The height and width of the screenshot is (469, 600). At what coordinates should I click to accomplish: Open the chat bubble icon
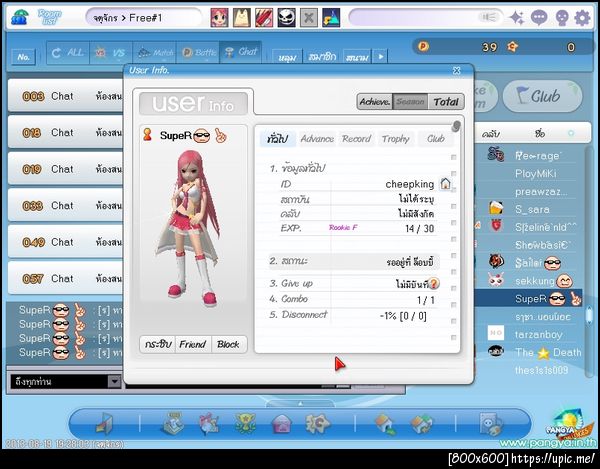click(x=539, y=18)
